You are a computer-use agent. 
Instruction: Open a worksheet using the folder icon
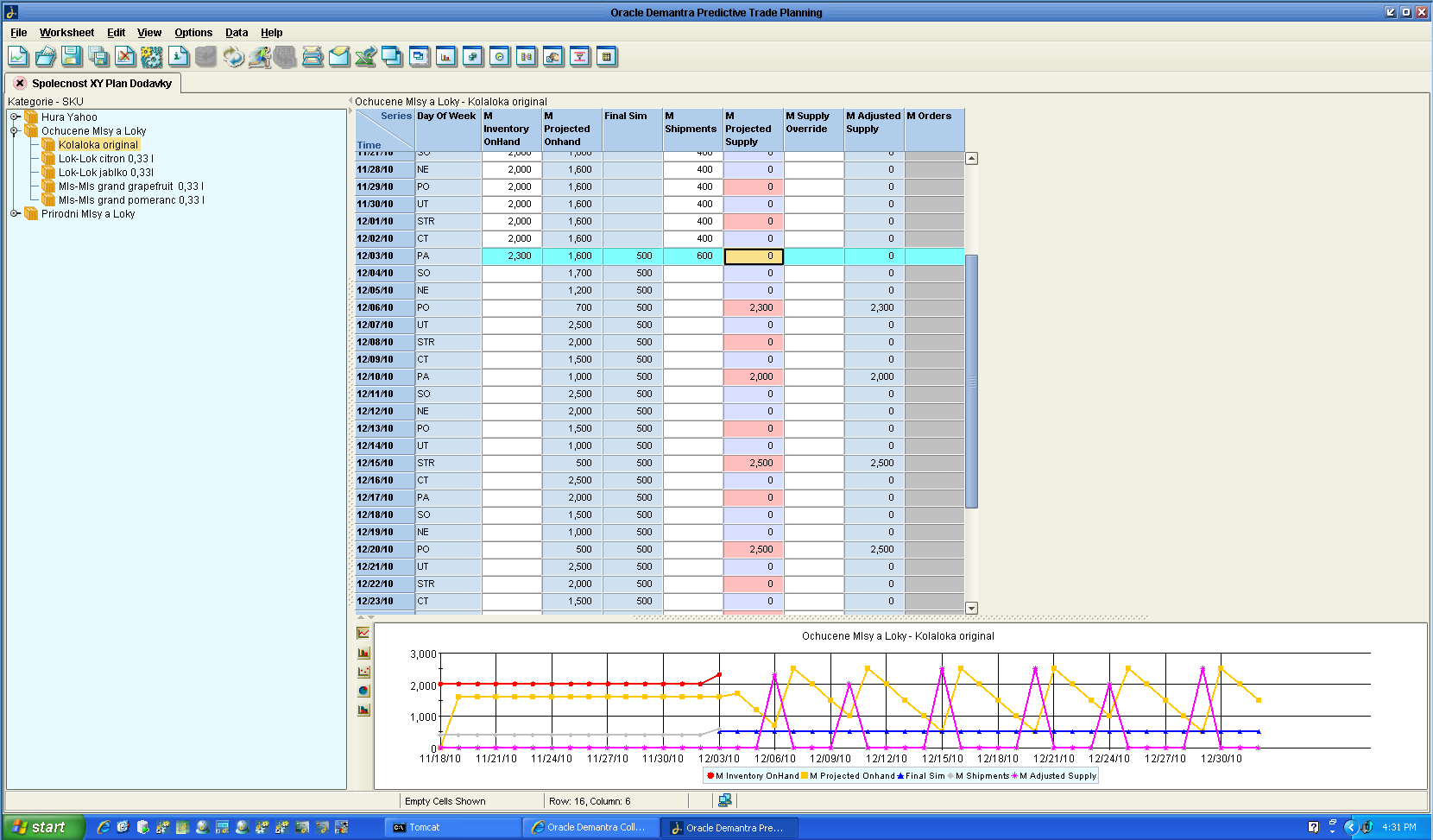coord(45,57)
